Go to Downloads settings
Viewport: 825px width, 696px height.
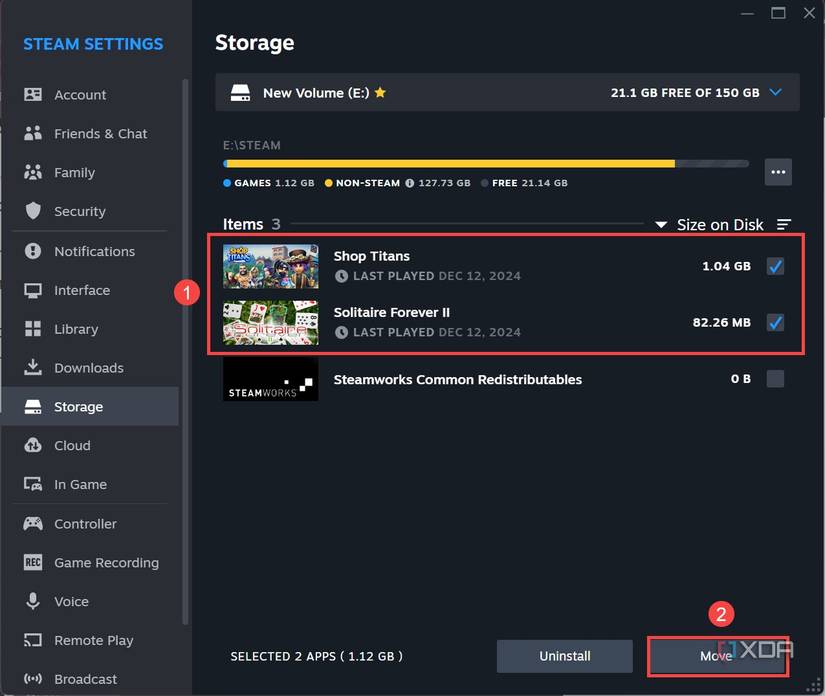(90, 368)
